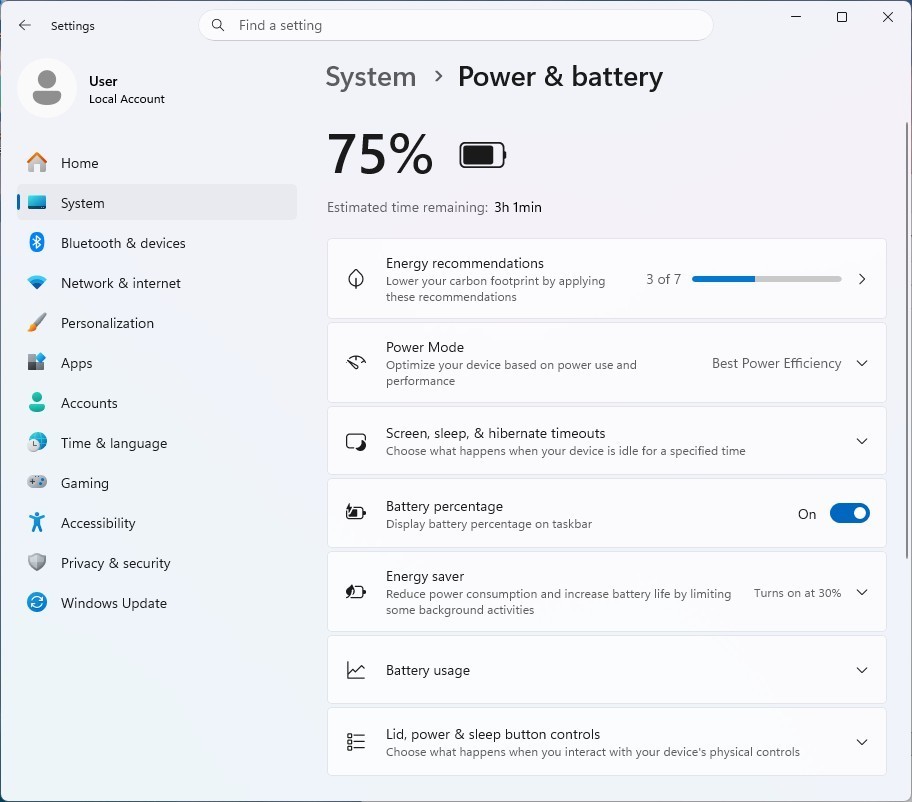Open Windows Update page

coord(157,603)
